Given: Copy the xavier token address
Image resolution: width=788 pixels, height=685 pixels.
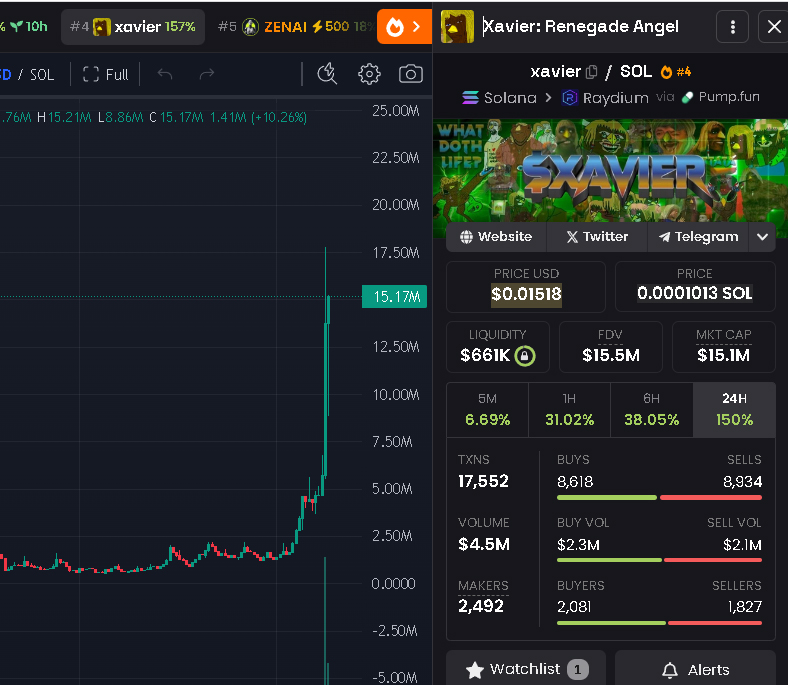Looking at the screenshot, I should [x=592, y=72].
